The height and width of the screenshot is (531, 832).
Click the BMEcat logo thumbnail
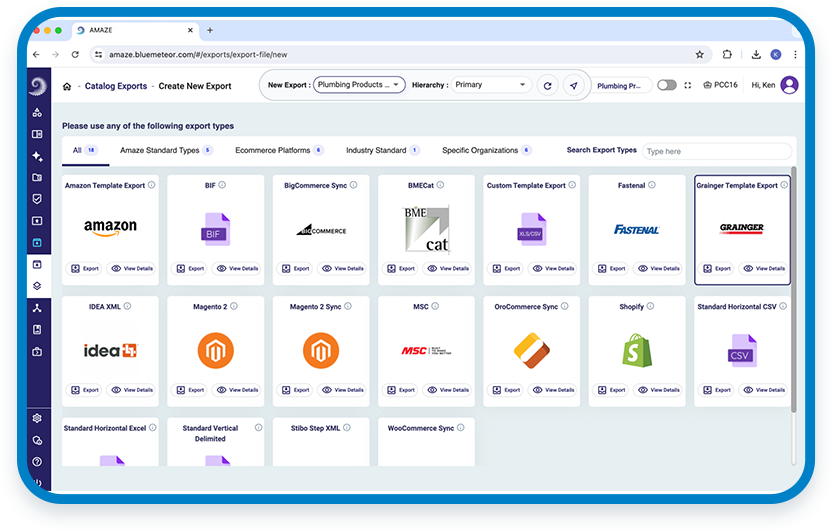coord(427,229)
